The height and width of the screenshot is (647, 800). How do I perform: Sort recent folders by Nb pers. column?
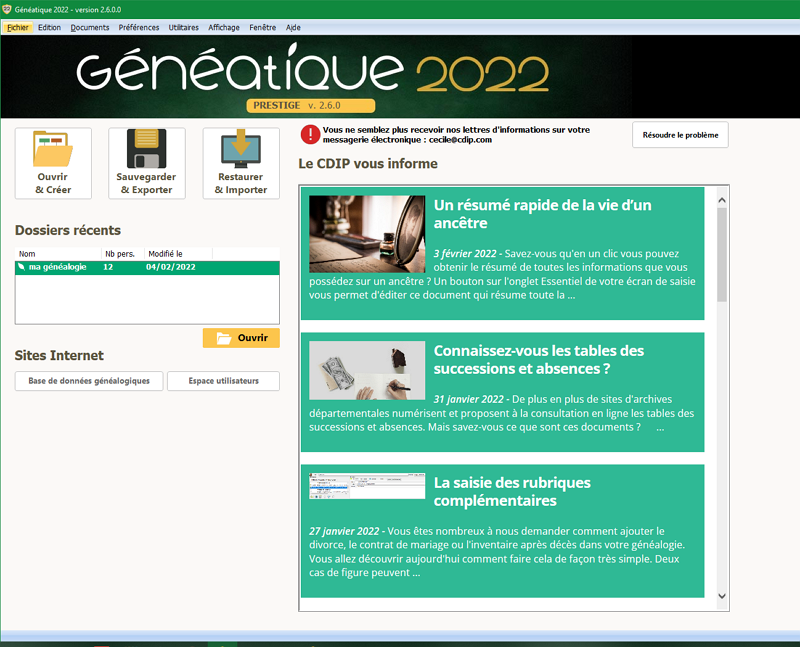[x=122, y=254]
